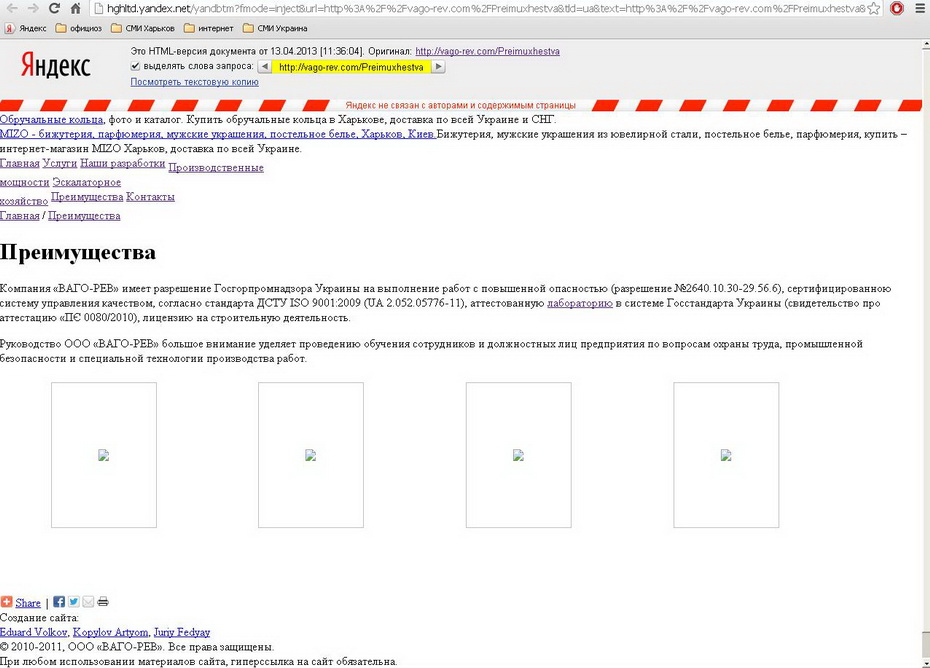Expand the 'офицноз' bookmarks folder

pyautogui.click(x=78, y=28)
